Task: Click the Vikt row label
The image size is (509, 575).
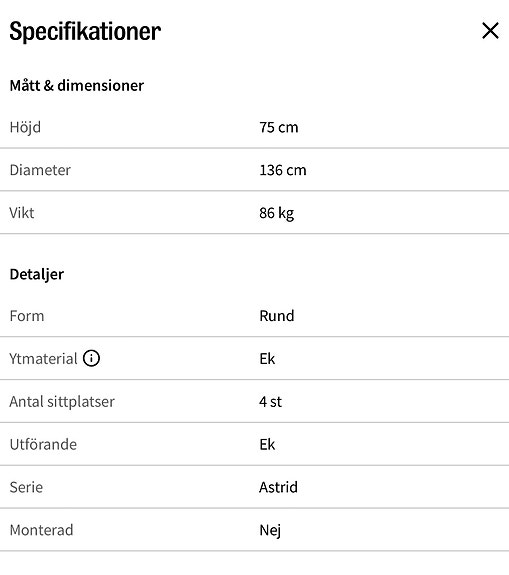Action: 22,213
